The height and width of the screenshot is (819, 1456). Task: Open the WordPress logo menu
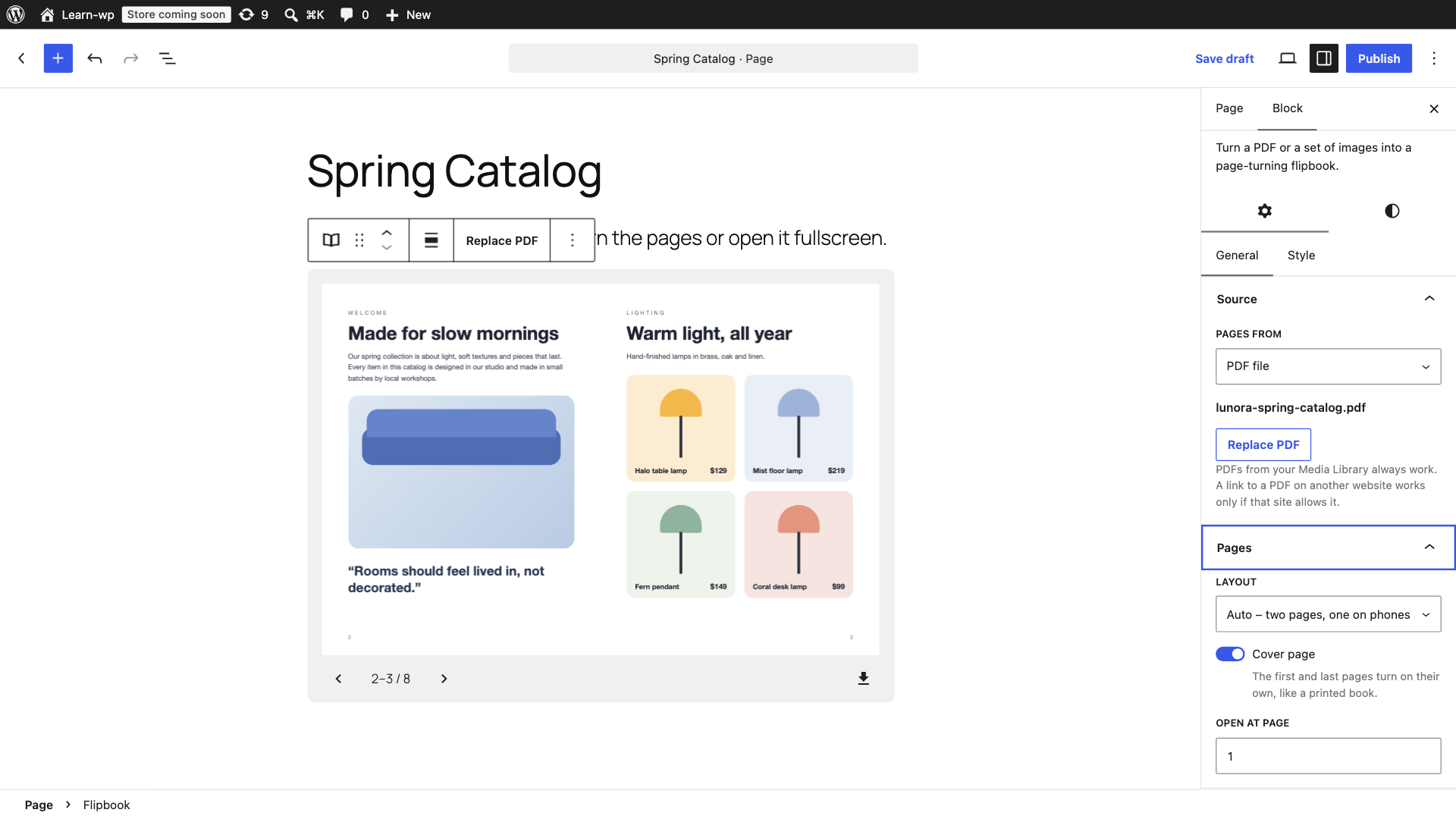[16, 14]
